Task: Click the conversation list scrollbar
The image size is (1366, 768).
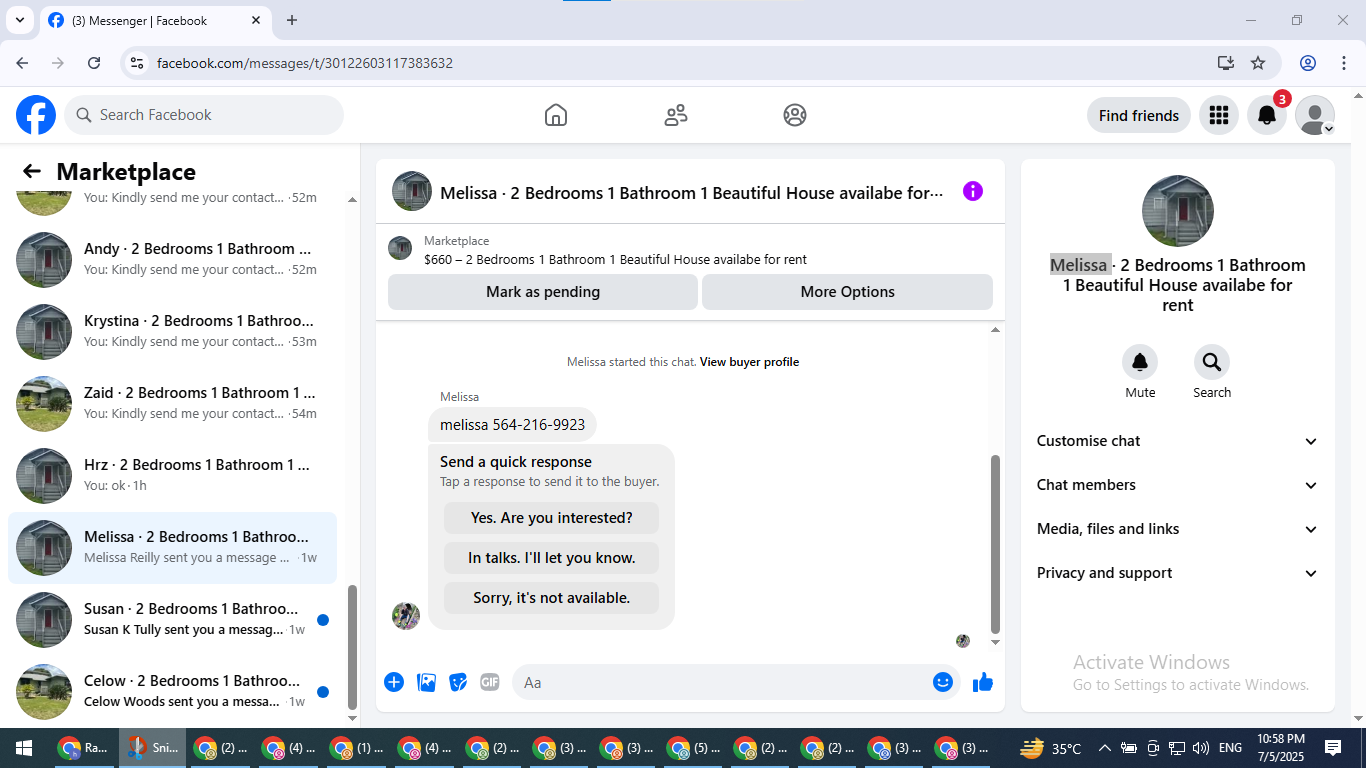Action: tap(352, 647)
